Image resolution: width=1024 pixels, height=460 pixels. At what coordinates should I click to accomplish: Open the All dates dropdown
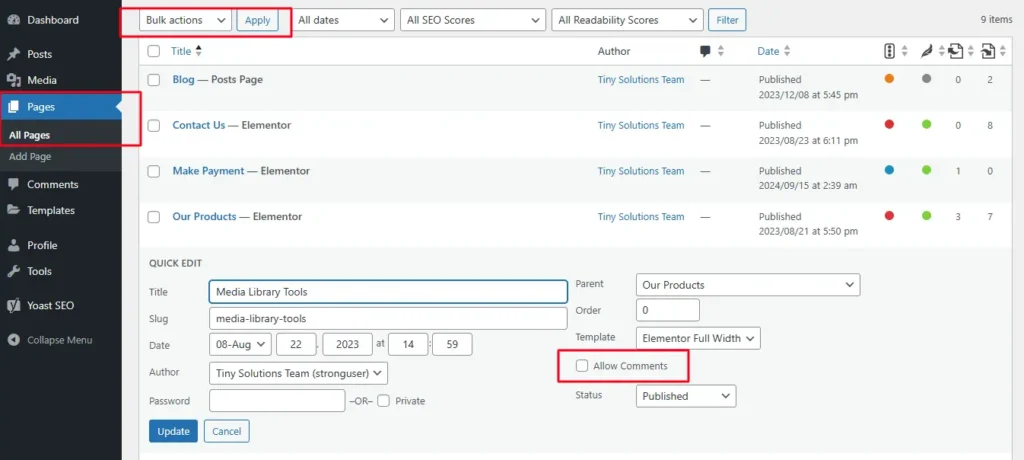coord(343,20)
